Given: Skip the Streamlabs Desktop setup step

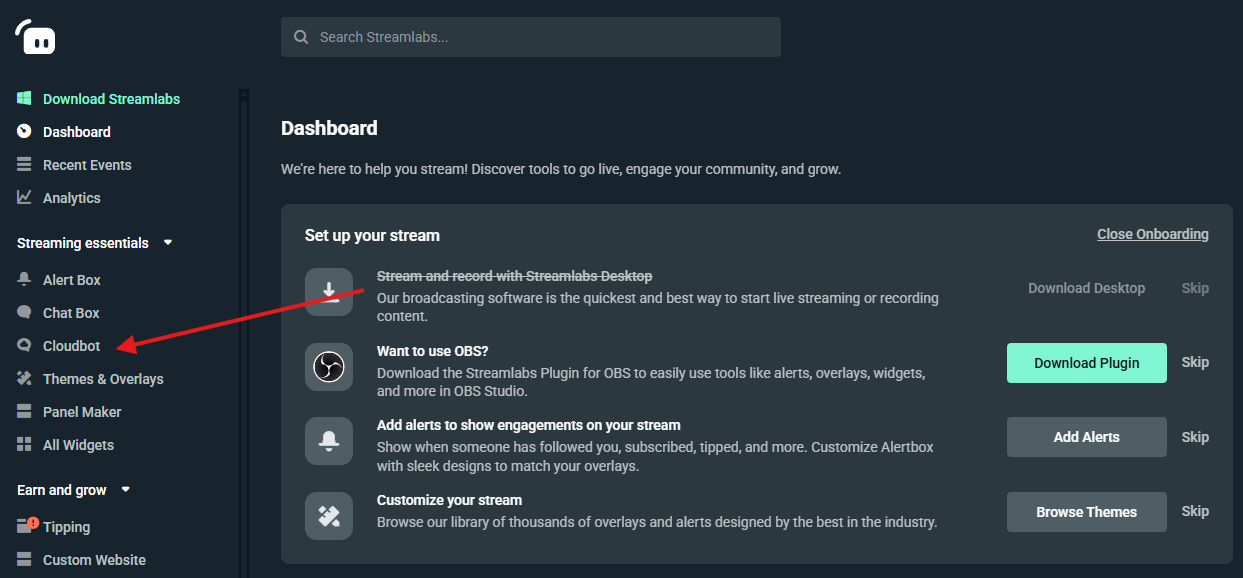Looking at the screenshot, I should (1195, 287).
